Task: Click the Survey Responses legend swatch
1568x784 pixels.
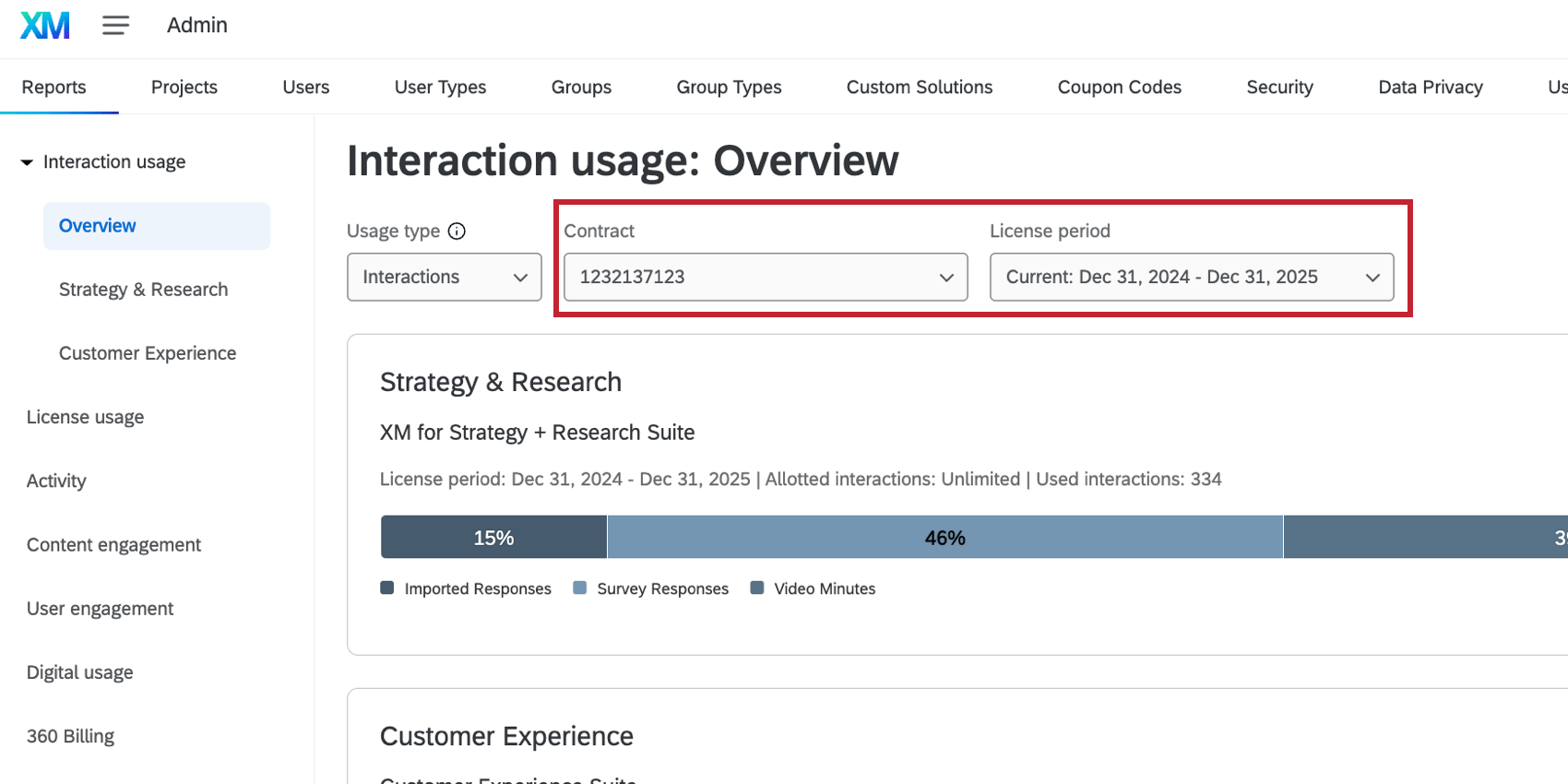Action: (x=580, y=588)
